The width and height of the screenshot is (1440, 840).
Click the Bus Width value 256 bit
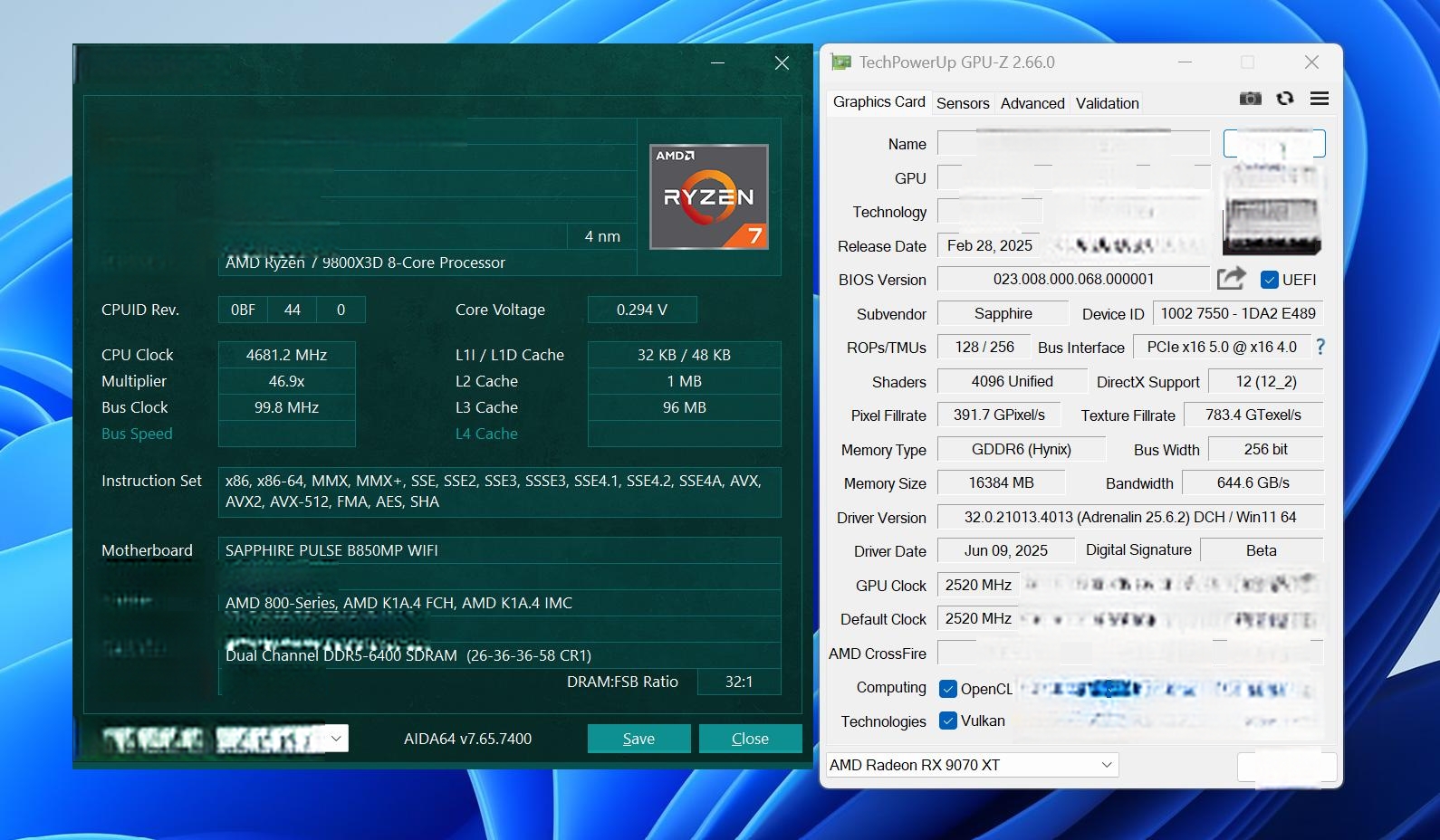1266,449
